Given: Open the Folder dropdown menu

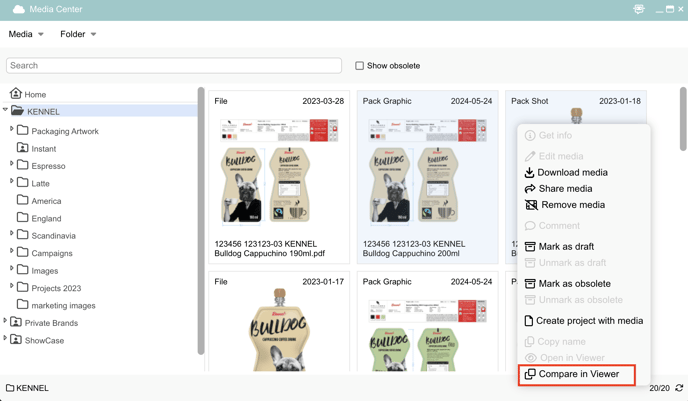Looking at the screenshot, I should coord(78,34).
